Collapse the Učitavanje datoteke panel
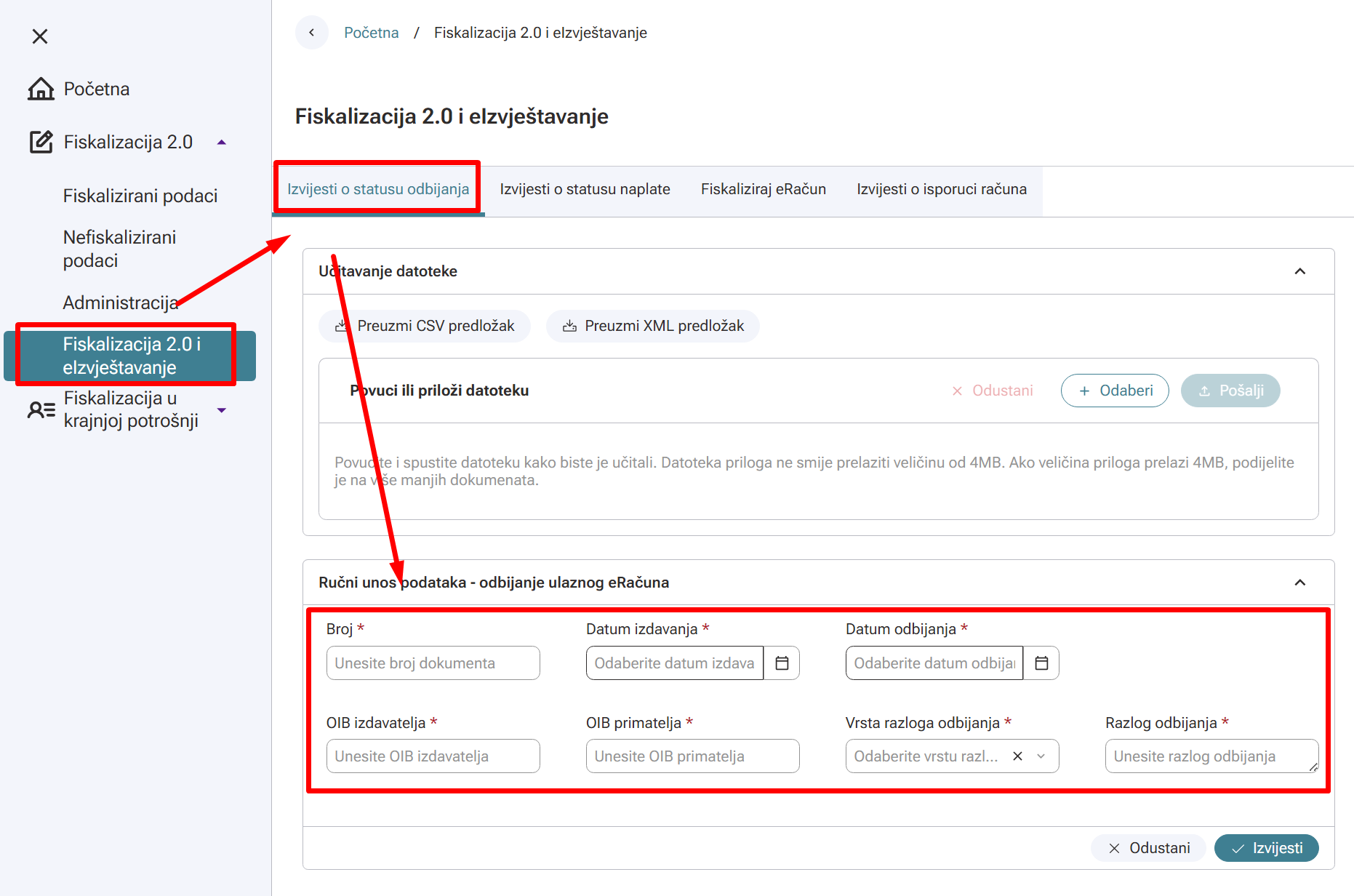Screen dimensions: 1354x896 (1299, 271)
